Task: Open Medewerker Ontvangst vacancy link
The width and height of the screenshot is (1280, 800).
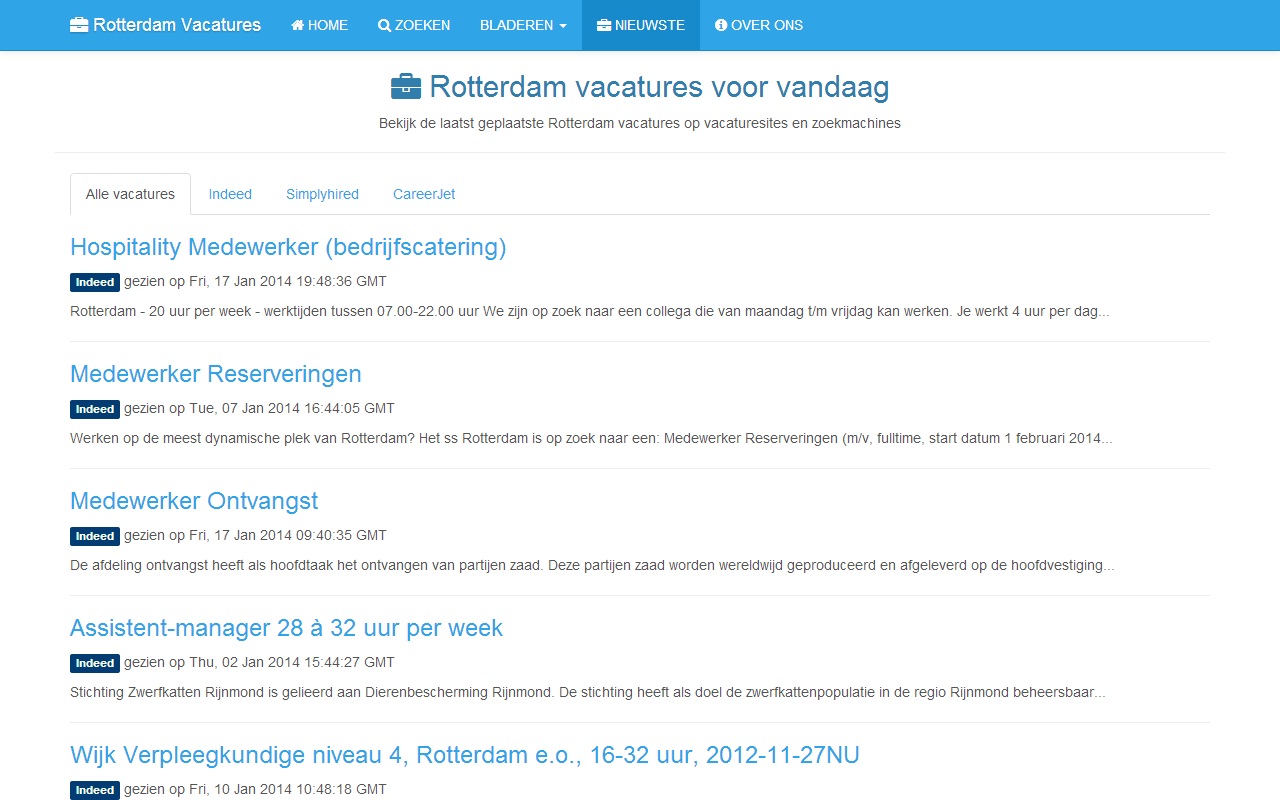Action: tap(194, 501)
